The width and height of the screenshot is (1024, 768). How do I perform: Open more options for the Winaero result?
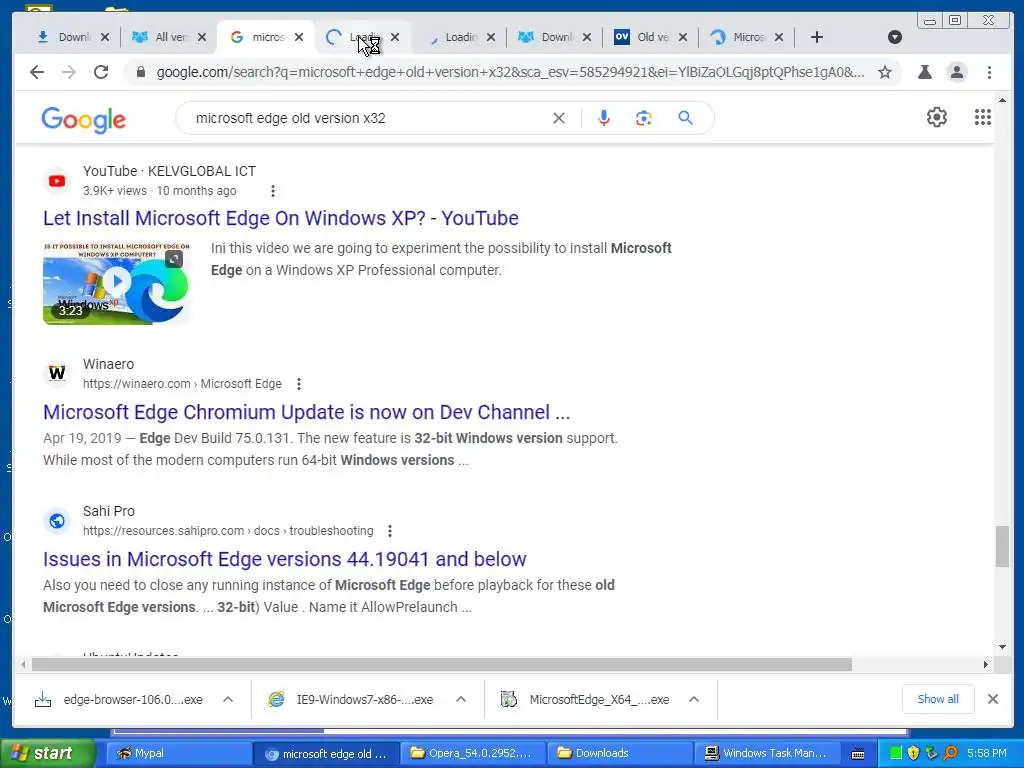(298, 384)
